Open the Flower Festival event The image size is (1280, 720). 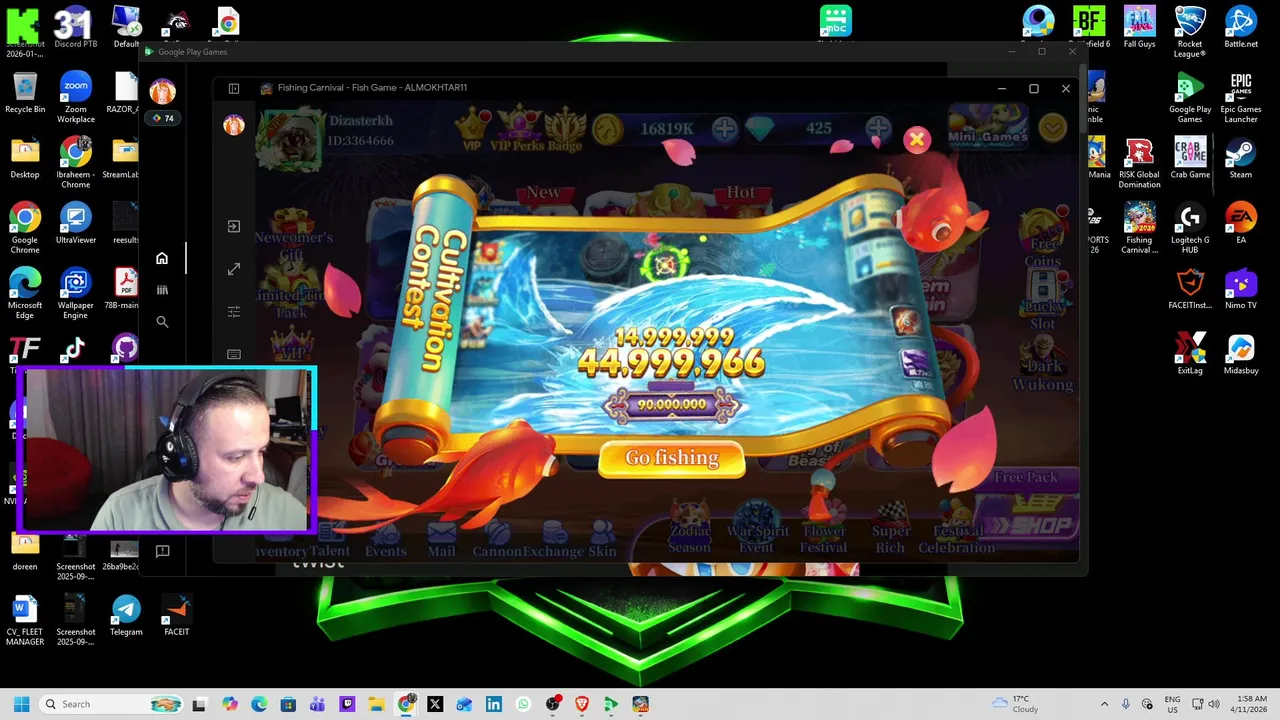coord(825,528)
